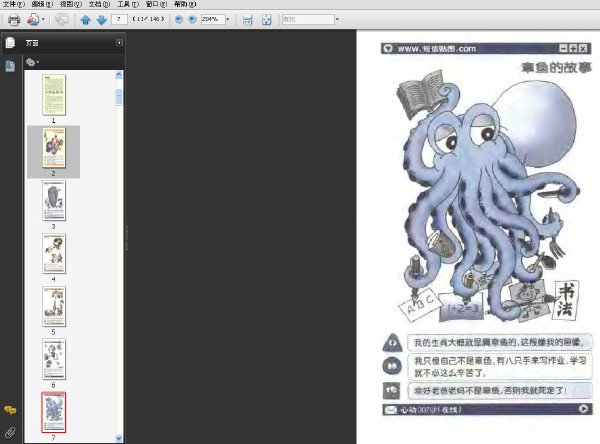Click the envelope icon in the bottom bar
This screenshot has height=444, width=600.
click(391, 410)
